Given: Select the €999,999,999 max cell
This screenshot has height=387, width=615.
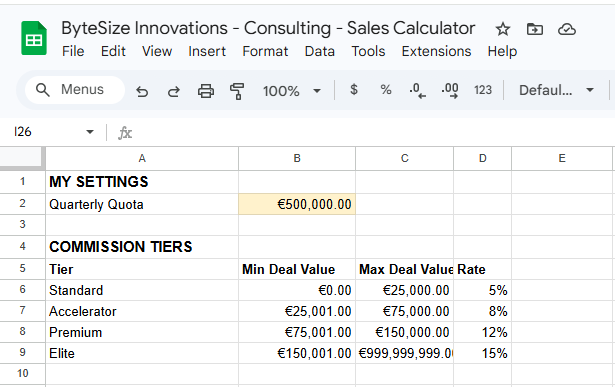Looking at the screenshot, I should (404, 353).
